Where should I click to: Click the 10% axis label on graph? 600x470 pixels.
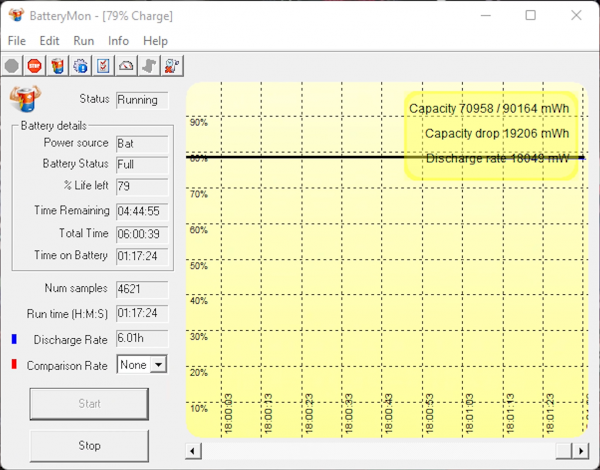[x=199, y=409]
